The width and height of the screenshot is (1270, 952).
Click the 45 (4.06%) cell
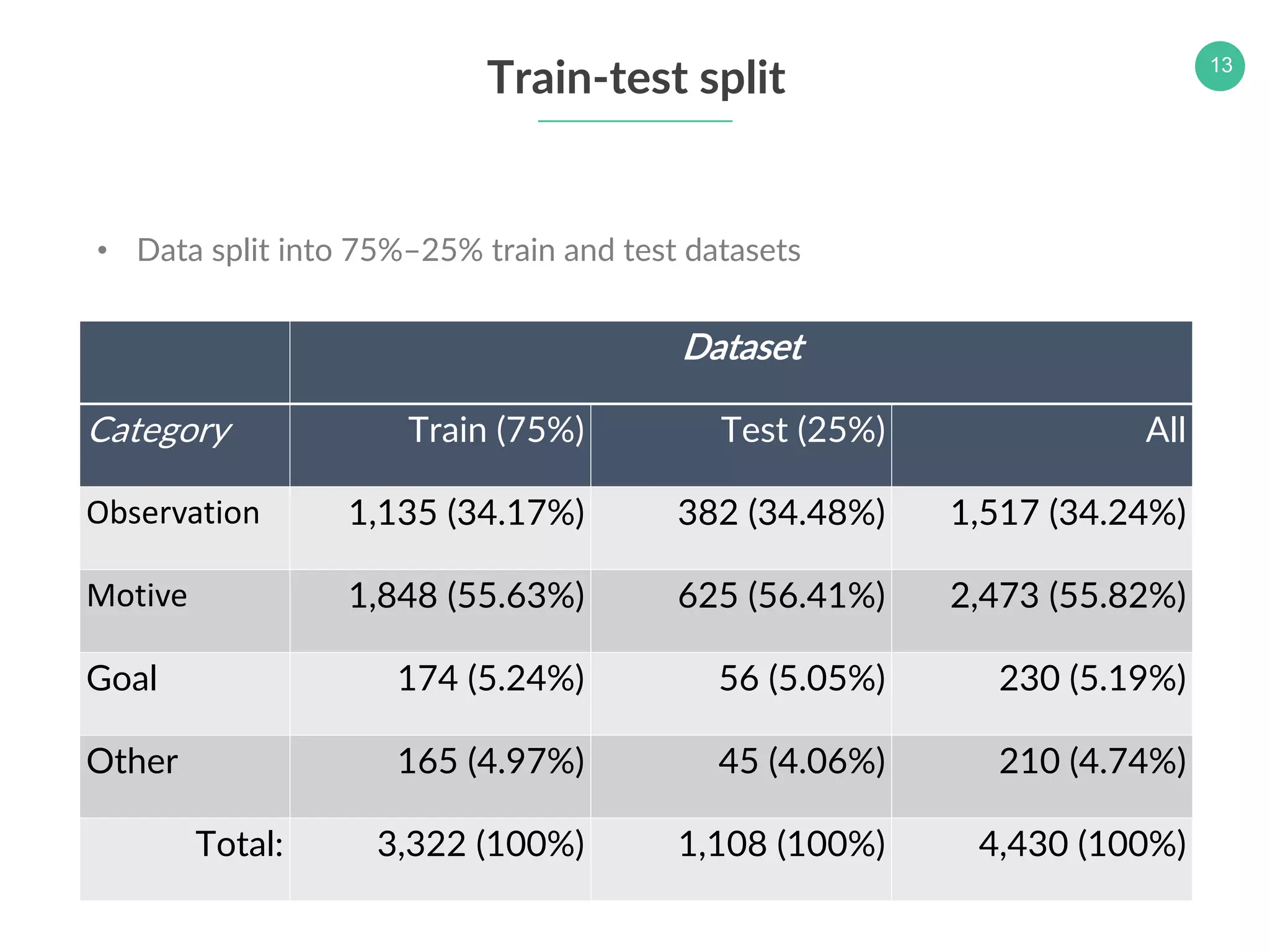click(x=801, y=761)
